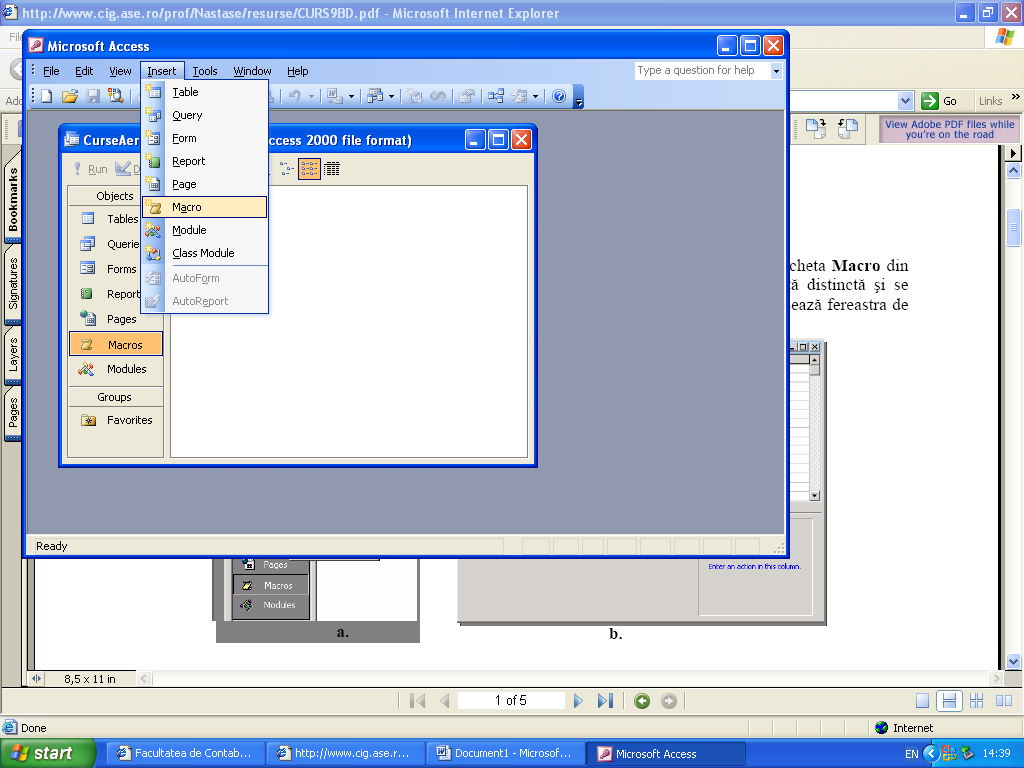
Task: Click the New Object AutoForm toolbar icon
Action: (x=520, y=97)
